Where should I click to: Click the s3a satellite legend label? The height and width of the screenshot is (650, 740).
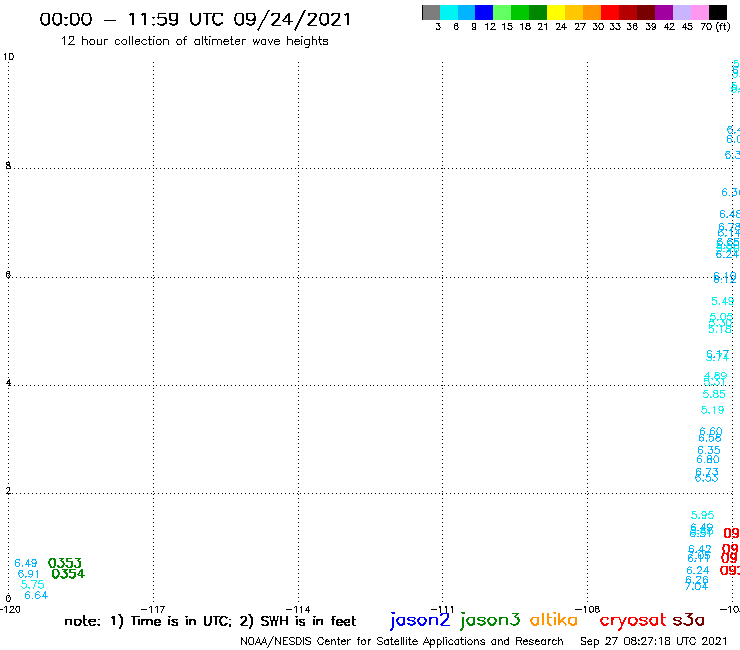pyautogui.click(x=688, y=620)
